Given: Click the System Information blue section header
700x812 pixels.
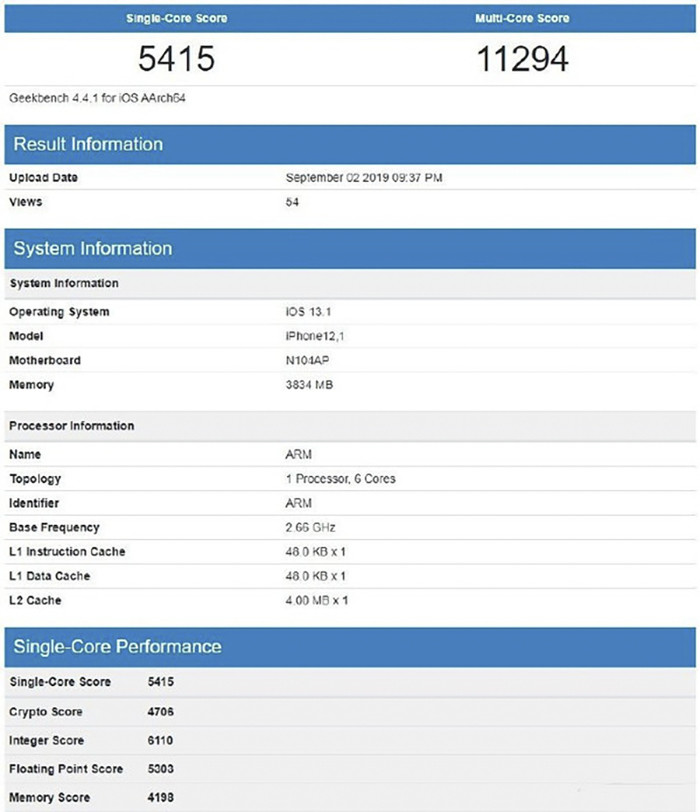Looking at the screenshot, I should (x=93, y=248).
